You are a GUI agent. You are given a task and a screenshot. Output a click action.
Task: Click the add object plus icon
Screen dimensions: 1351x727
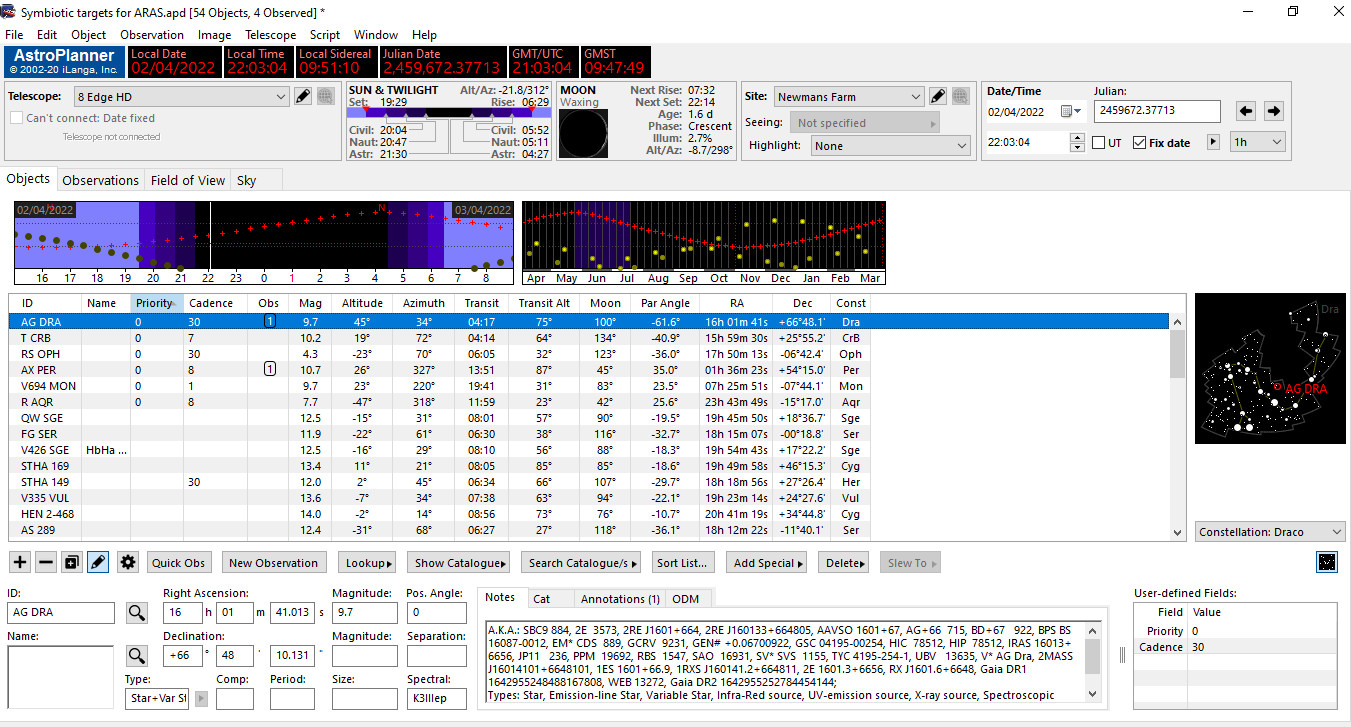click(20, 563)
